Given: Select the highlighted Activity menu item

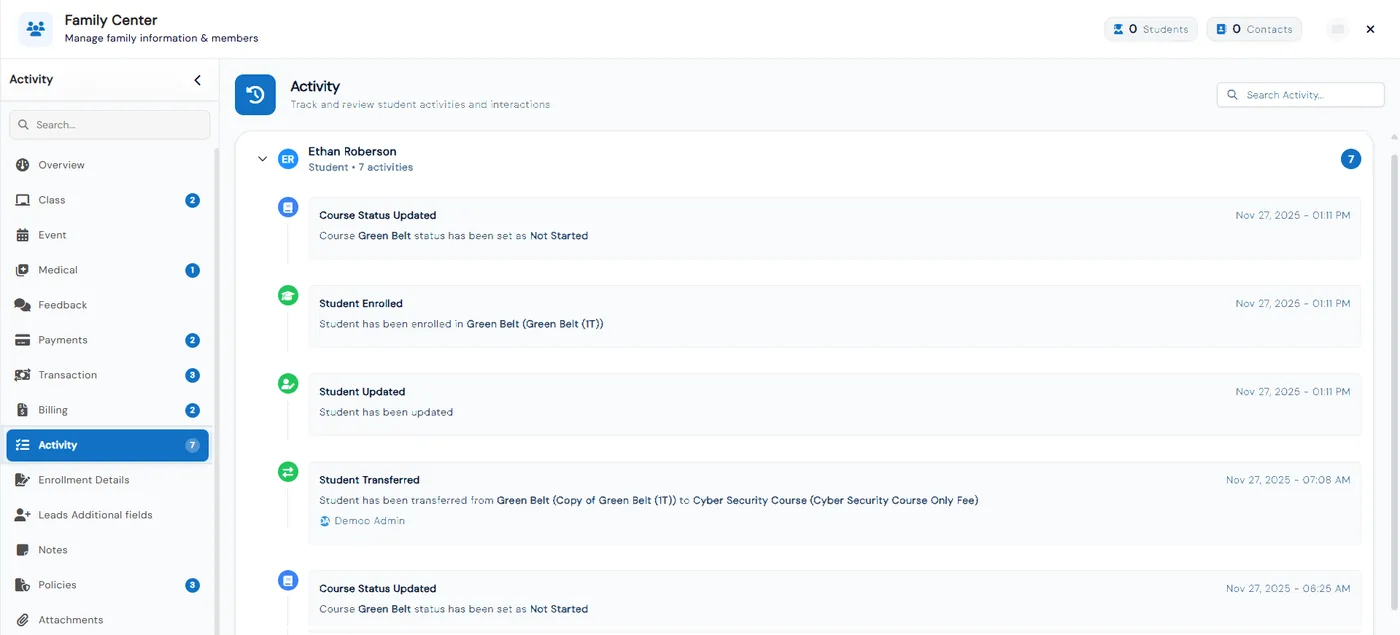Looking at the screenshot, I should pyautogui.click(x=108, y=445).
